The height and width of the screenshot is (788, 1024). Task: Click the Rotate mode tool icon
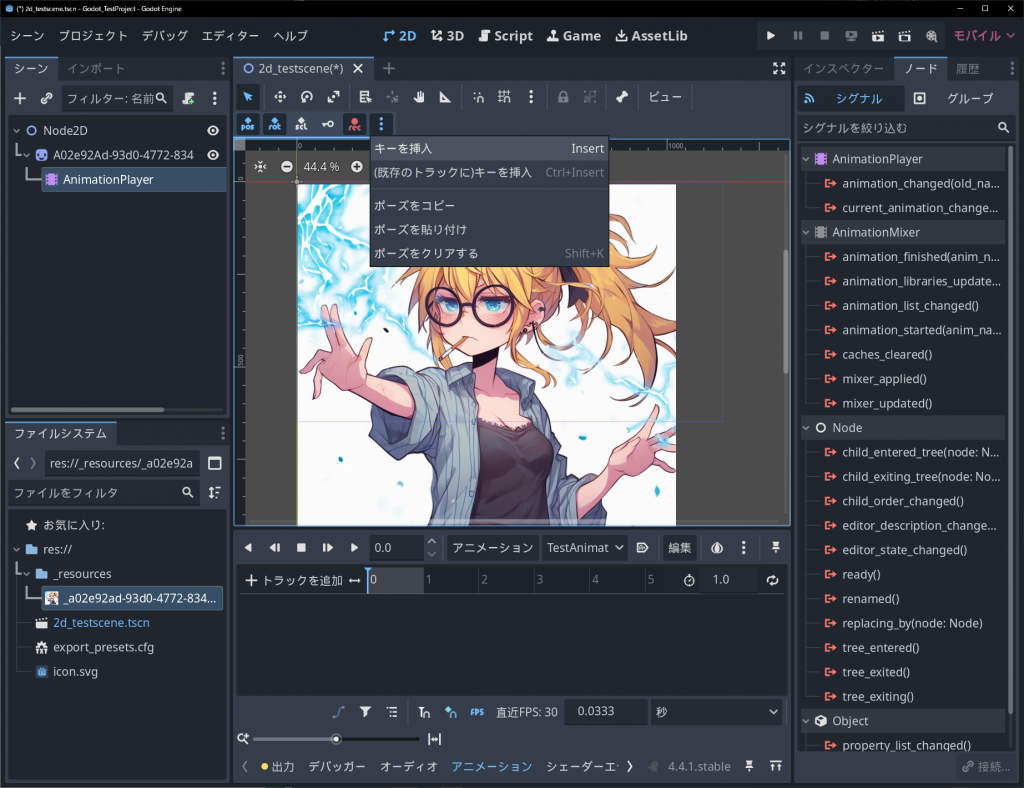307,97
